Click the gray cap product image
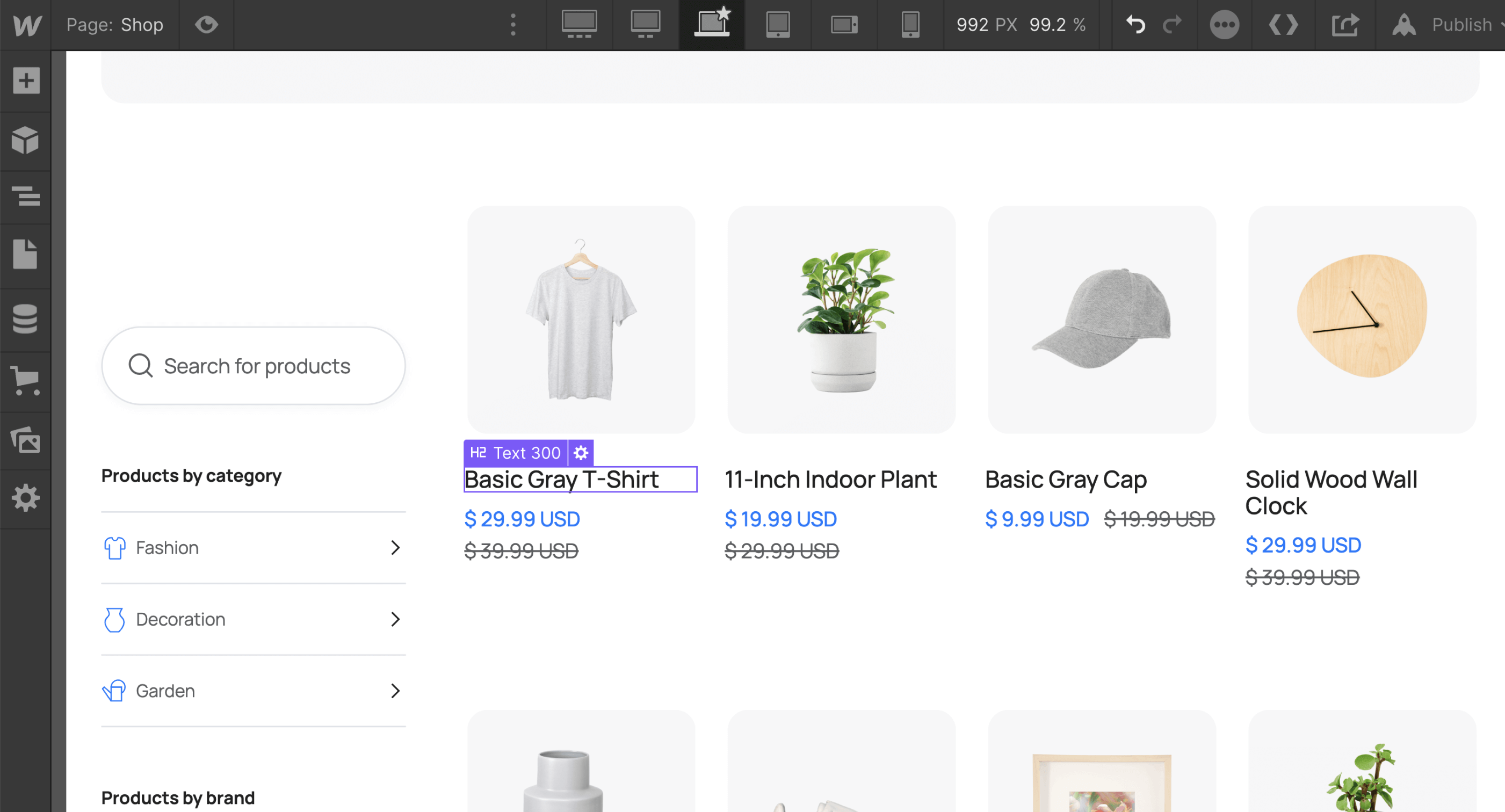This screenshot has height=812, width=1505. pos(1102,320)
